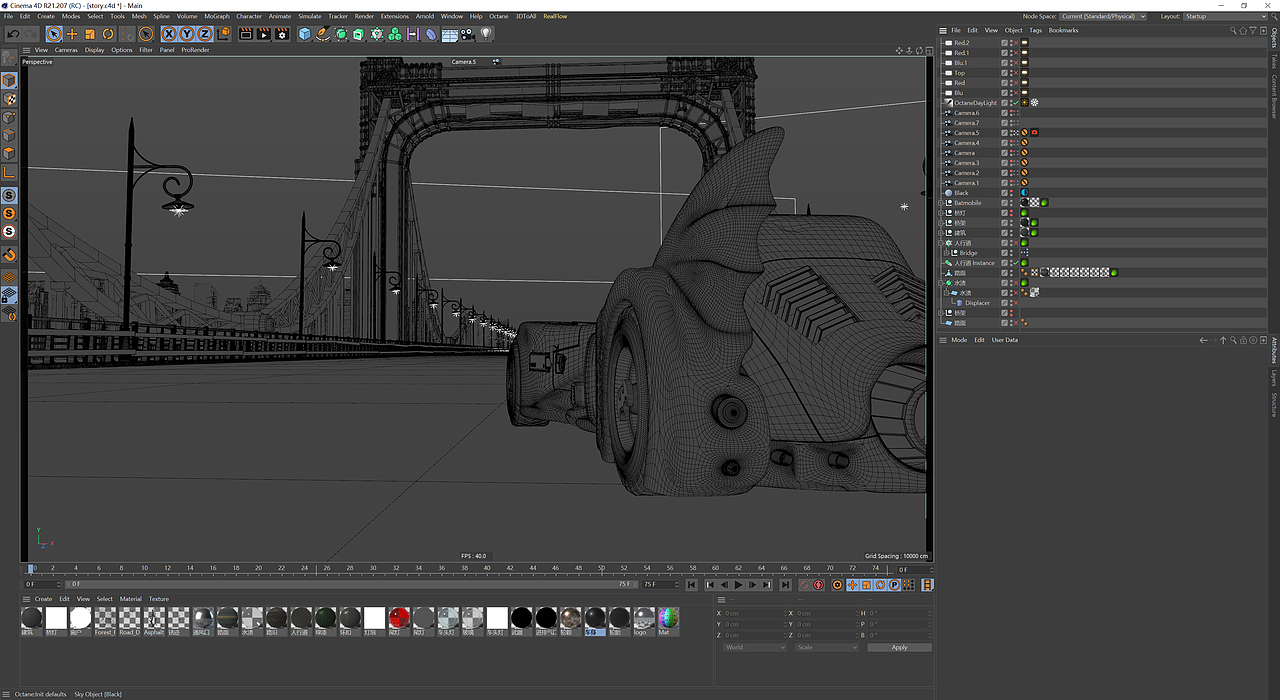The image size is (1280, 700).
Task: Open the Render menu
Action: pos(364,16)
